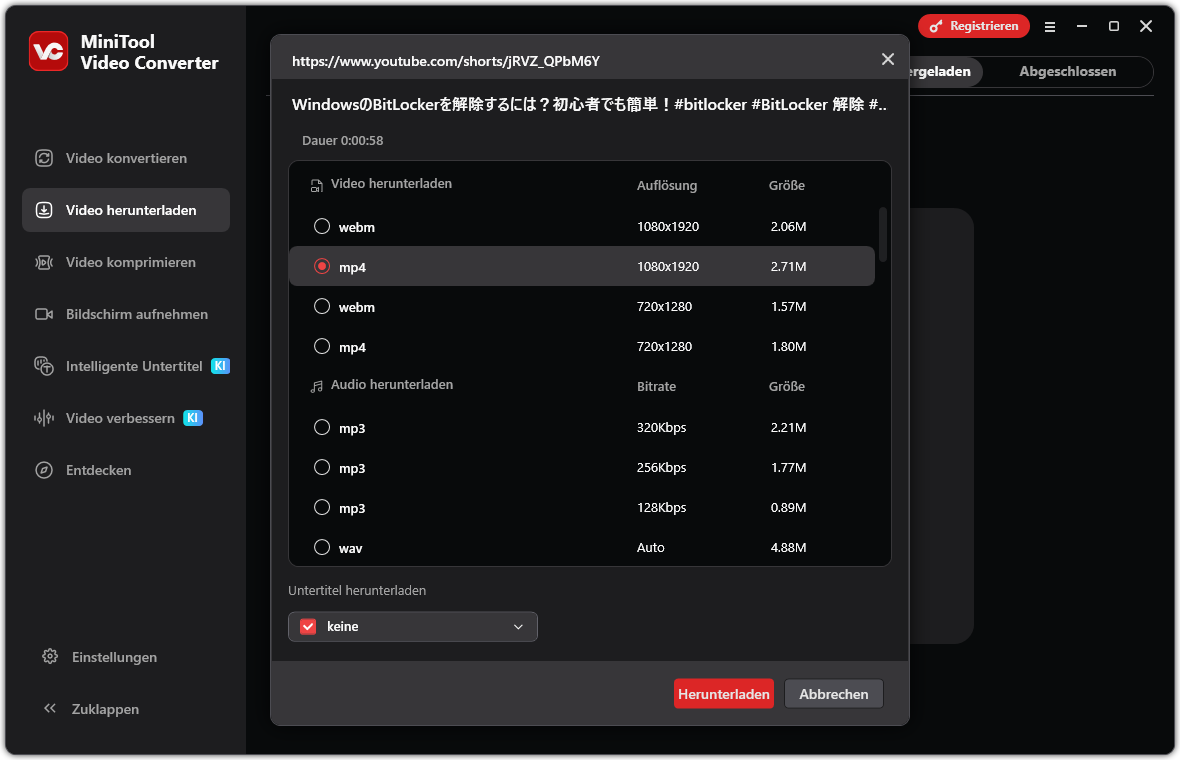The height and width of the screenshot is (760, 1180).
Task: Open Einstellungen label
Action: [114, 657]
